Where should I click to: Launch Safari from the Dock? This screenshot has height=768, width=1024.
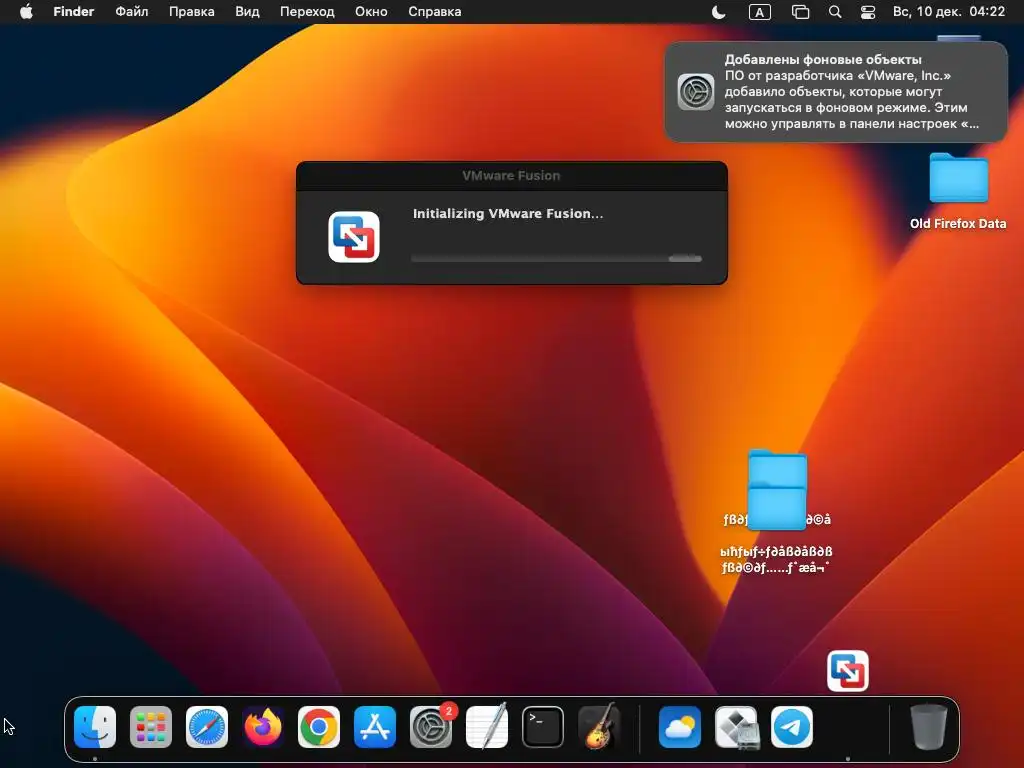pyautogui.click(x=207, y=727)
